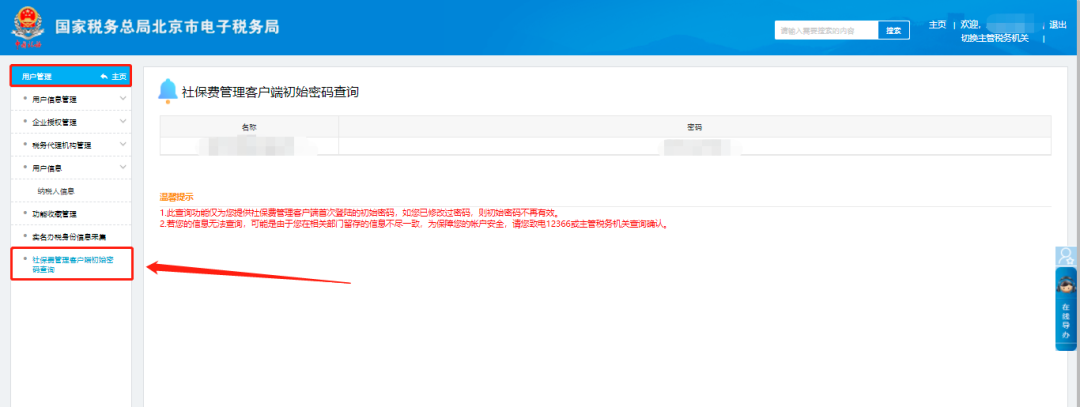Screen dimensions: 1080x407
Task: Click the user star icon on right edge
Action: click(x=1066, y=256)
